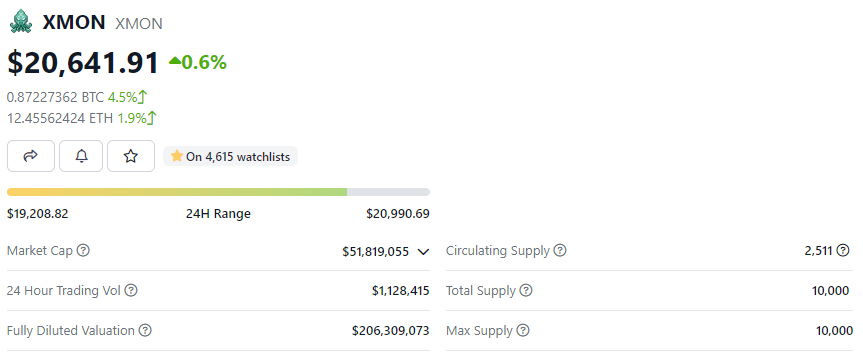Click the 24H Range progress bar
The width and height of the screenshot is (863, 362).
[219, 192]
